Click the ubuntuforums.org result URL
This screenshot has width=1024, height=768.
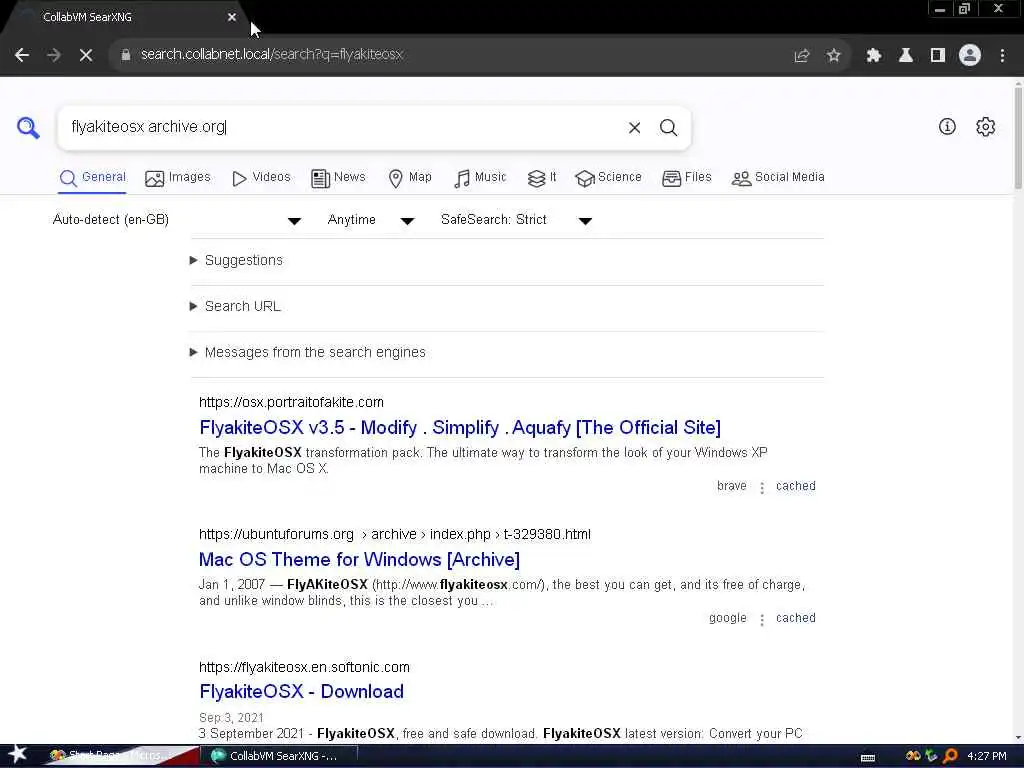[394, 534]
